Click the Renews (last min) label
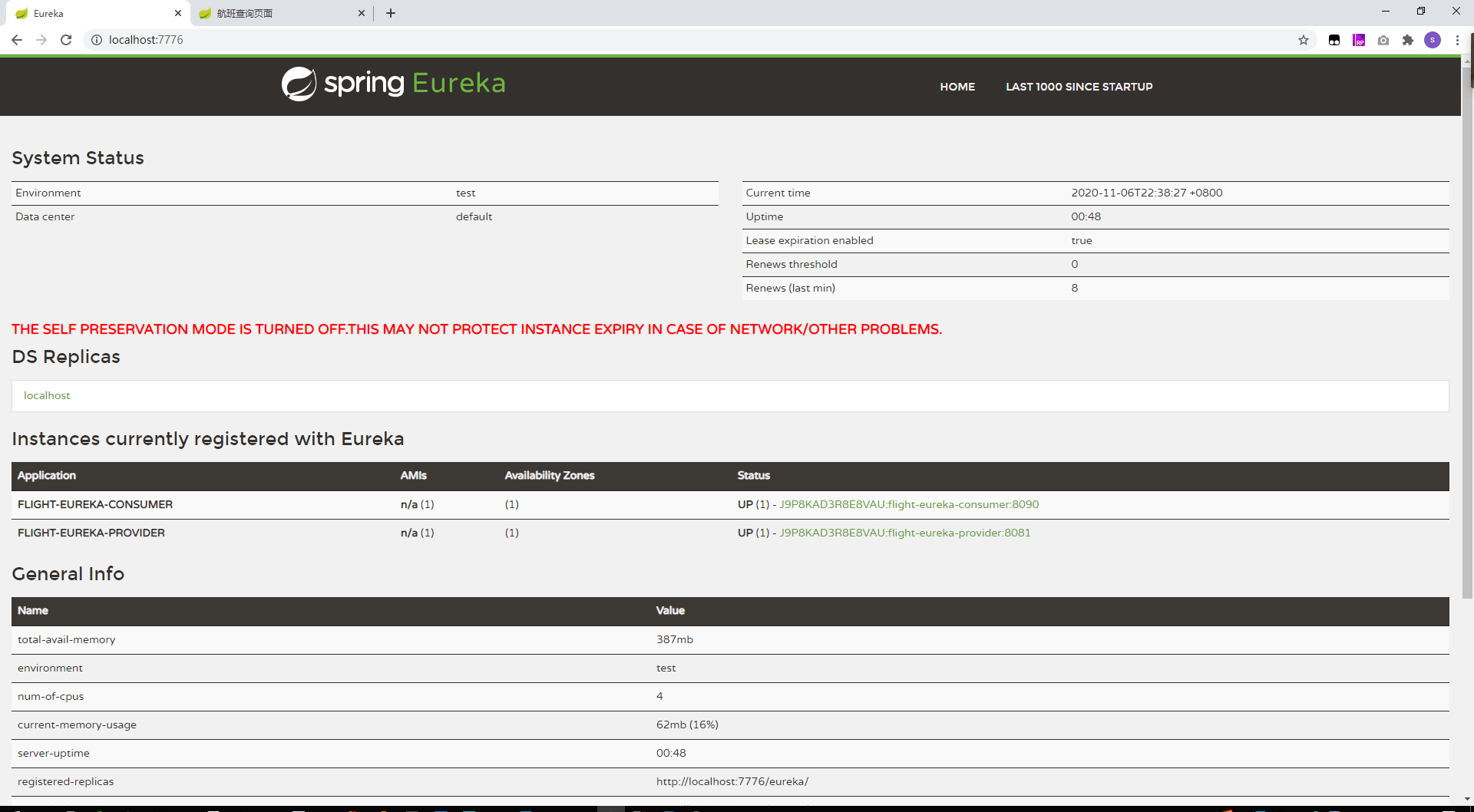 [x=791, y=288]
